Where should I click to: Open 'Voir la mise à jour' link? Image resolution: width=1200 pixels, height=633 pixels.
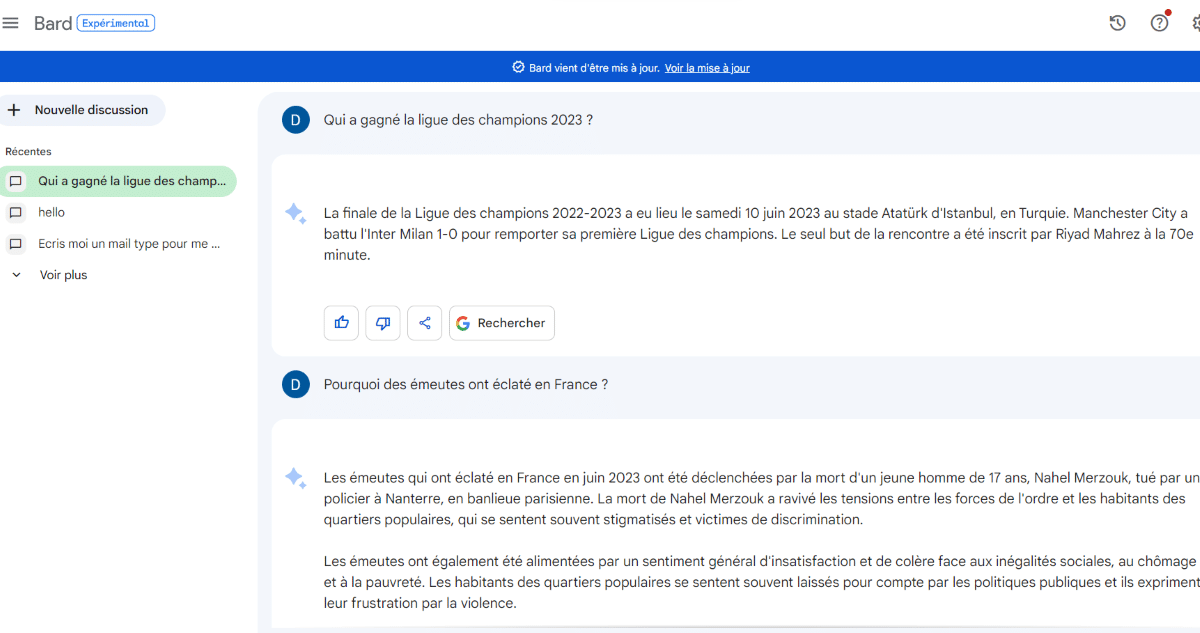707,68
